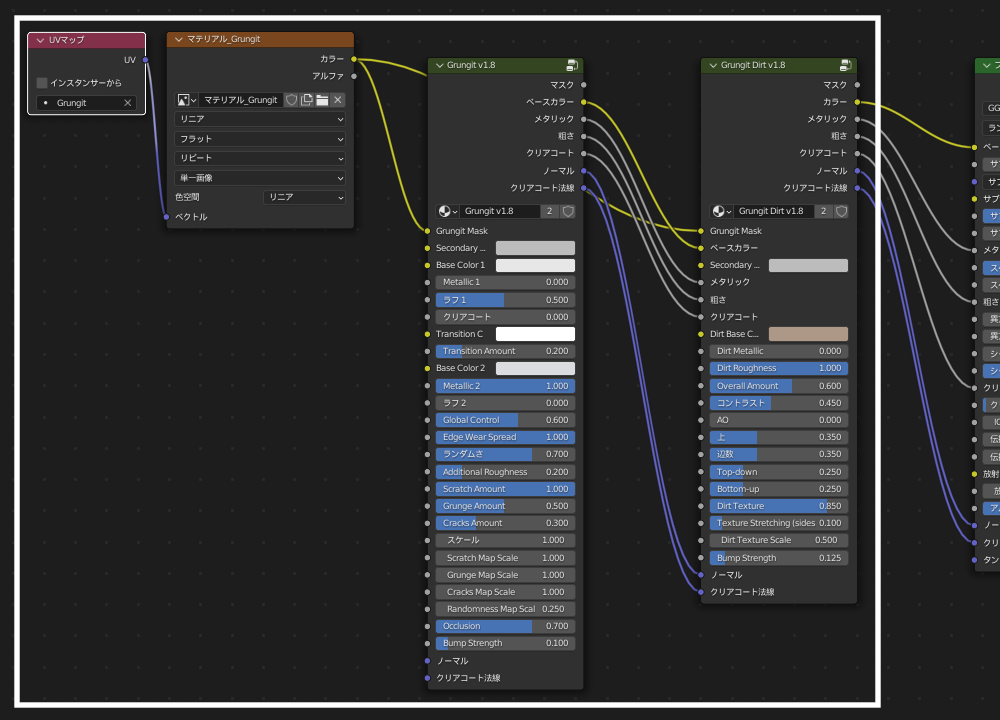1000x720 pixels.
Task: Click the Dirt Roughness slider
Action: coord(779,369)
